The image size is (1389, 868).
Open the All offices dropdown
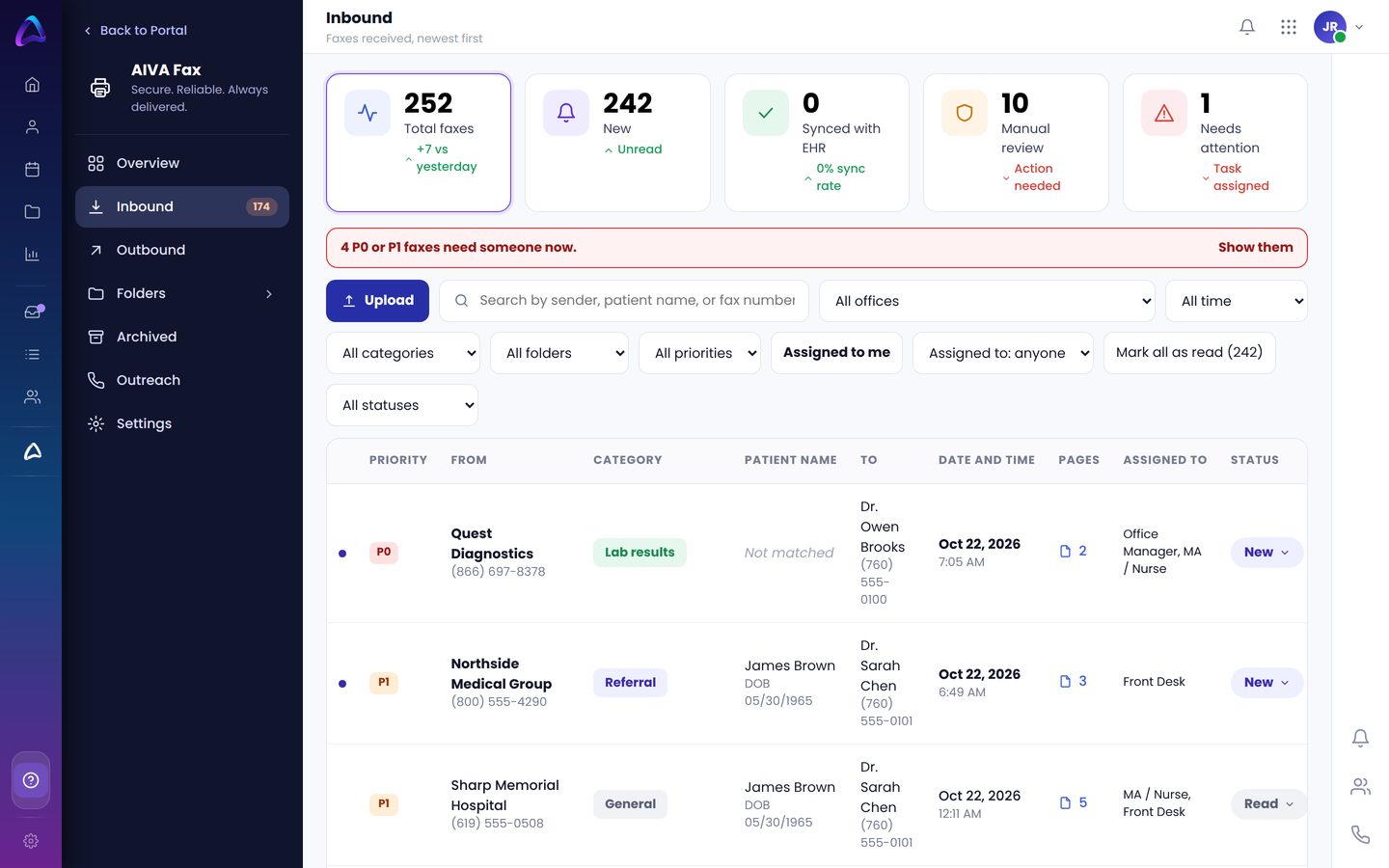pyautogui.click(x=987, y=301)
